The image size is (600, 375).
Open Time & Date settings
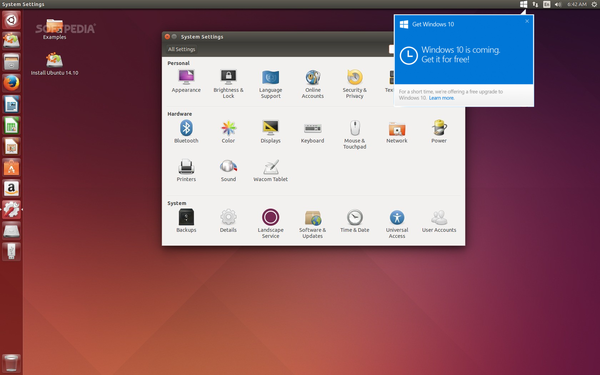tap(355, 221)
